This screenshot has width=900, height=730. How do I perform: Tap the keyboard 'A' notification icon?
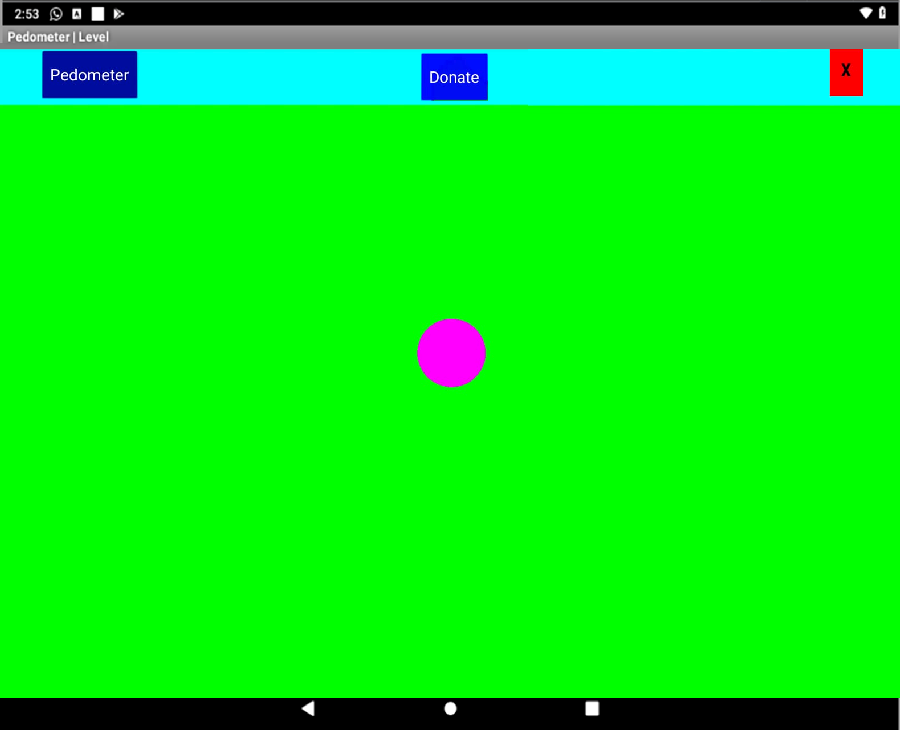coord(76,14)
